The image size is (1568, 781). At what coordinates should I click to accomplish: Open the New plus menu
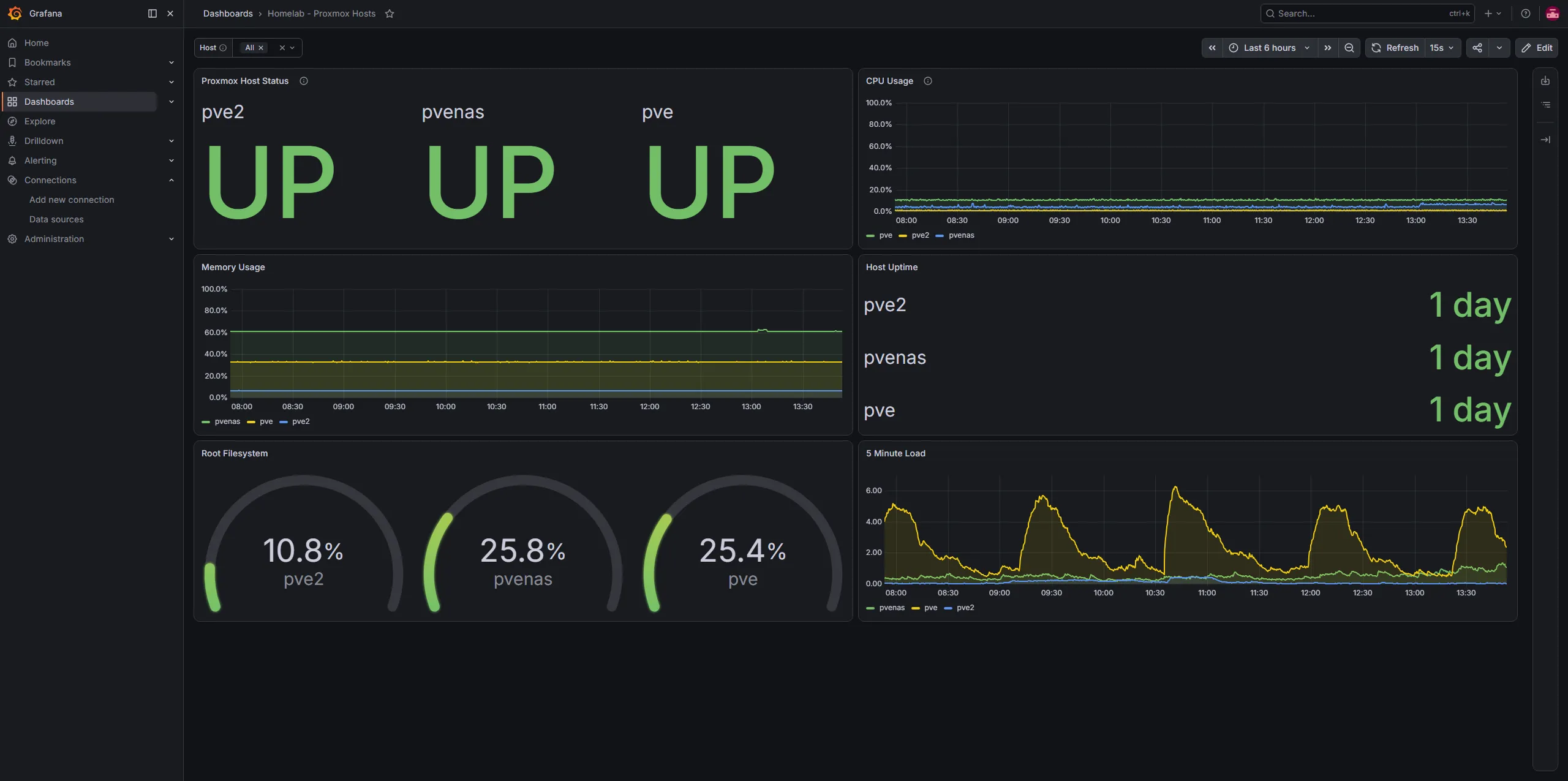(x=1493, y=13)
